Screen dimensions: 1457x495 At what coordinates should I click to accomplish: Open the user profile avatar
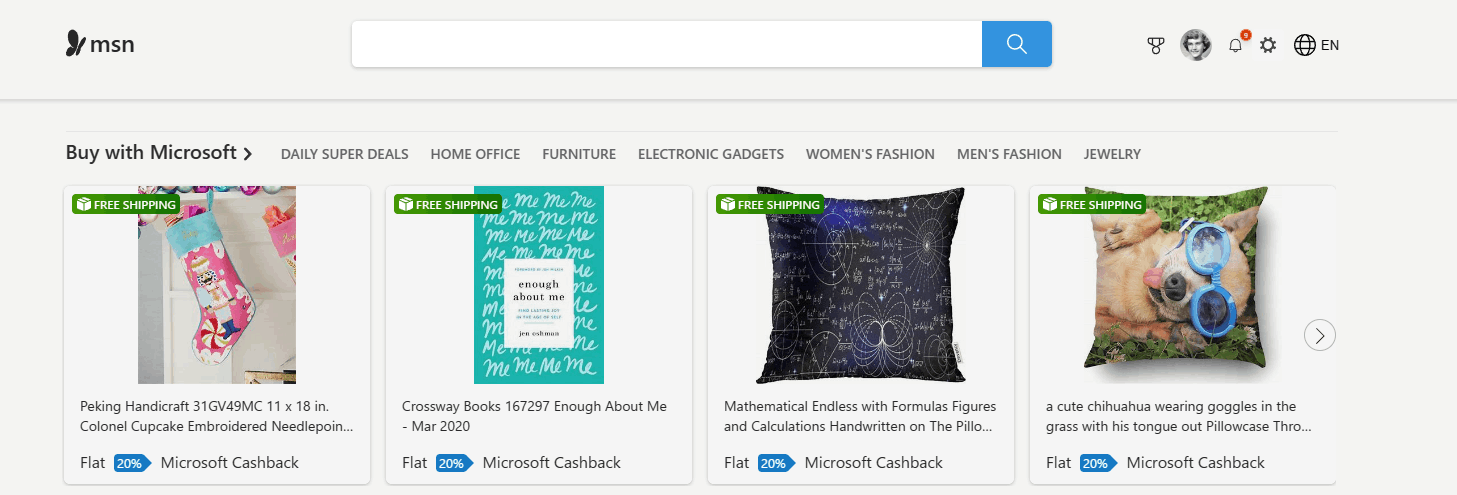pos(1196,45)
